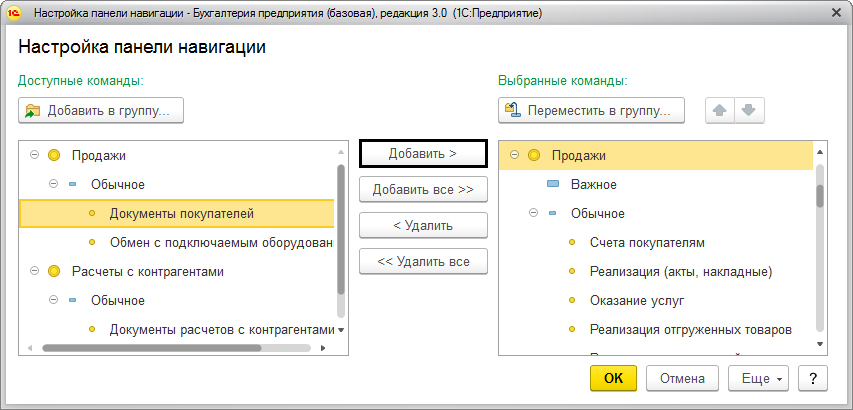Open the Еще dropdown menu

(x=759, y=378)
